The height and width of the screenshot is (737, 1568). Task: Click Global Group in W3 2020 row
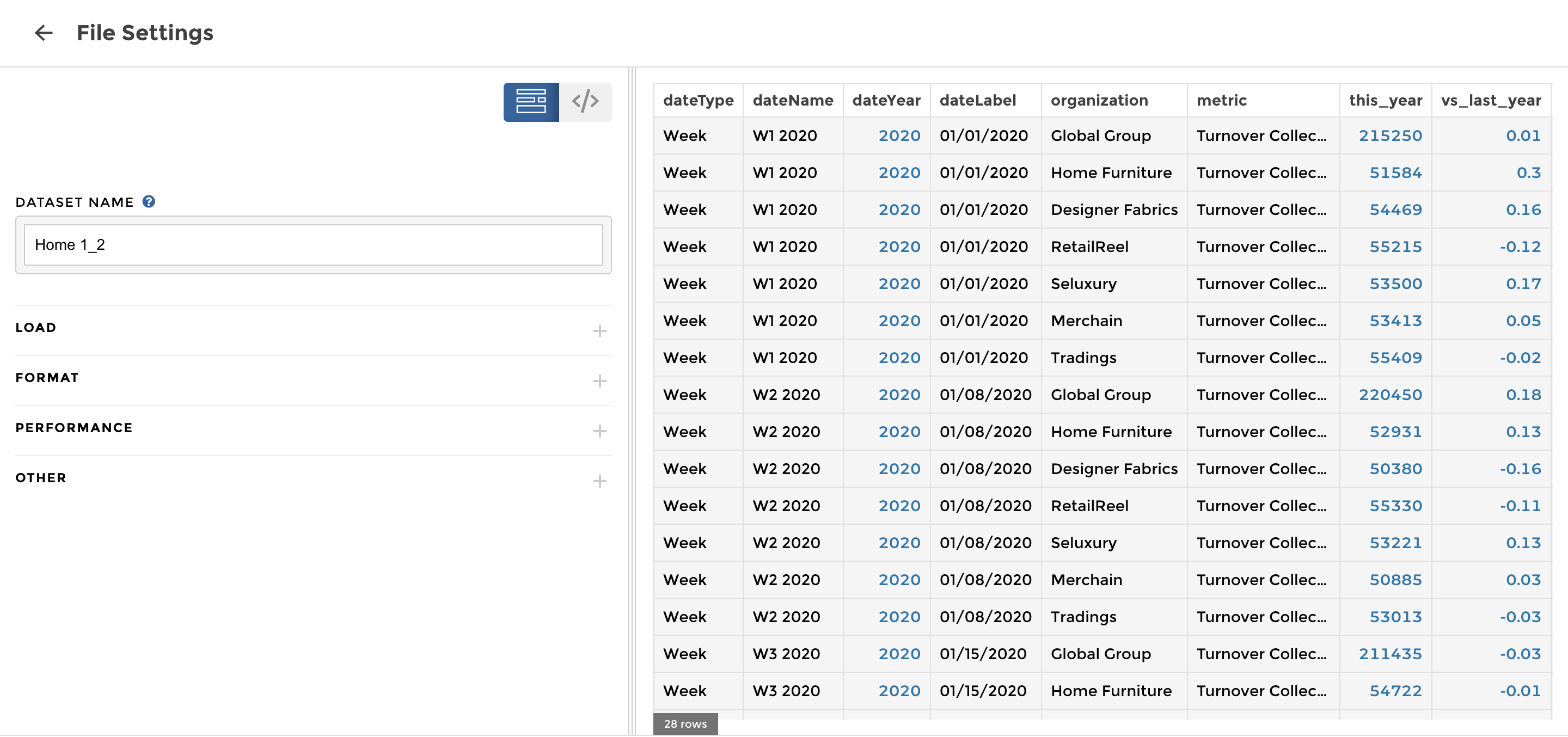tap(1100, 654)
